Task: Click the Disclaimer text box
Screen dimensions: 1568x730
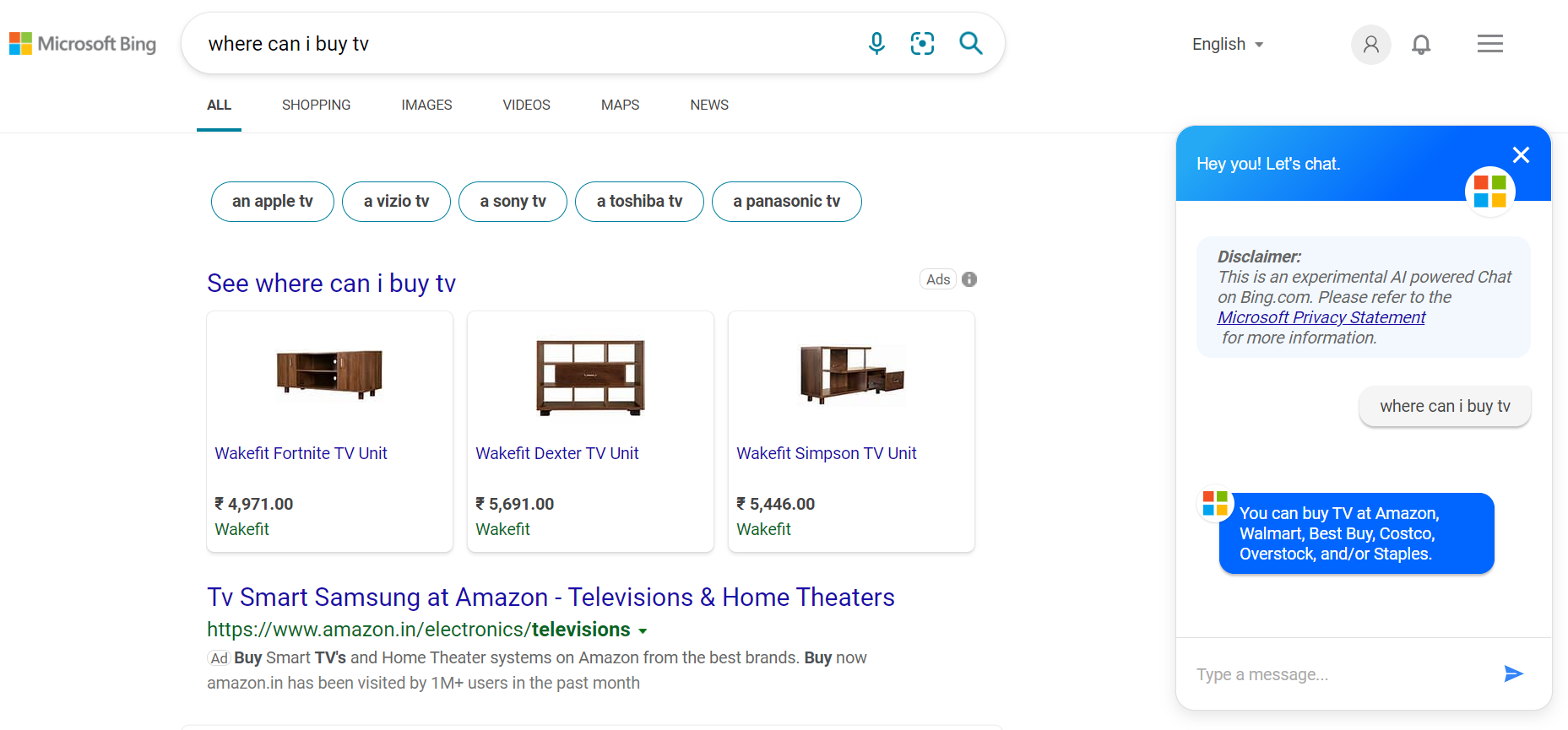Action: pyautogui.click(x=1363, y=297)
